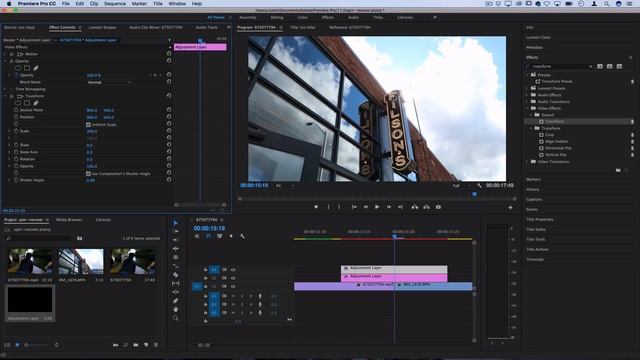Image resolution: width=640 pixels, height=360 pixels.
Task: Toggle animation stopwatch for Anchor Point
Action: [16, 110]
